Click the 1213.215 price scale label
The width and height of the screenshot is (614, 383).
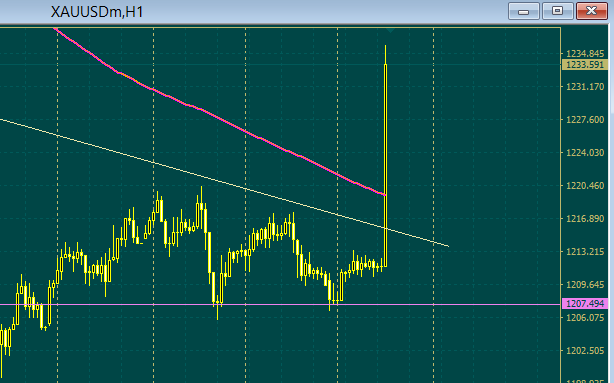(x=585, y=251)
